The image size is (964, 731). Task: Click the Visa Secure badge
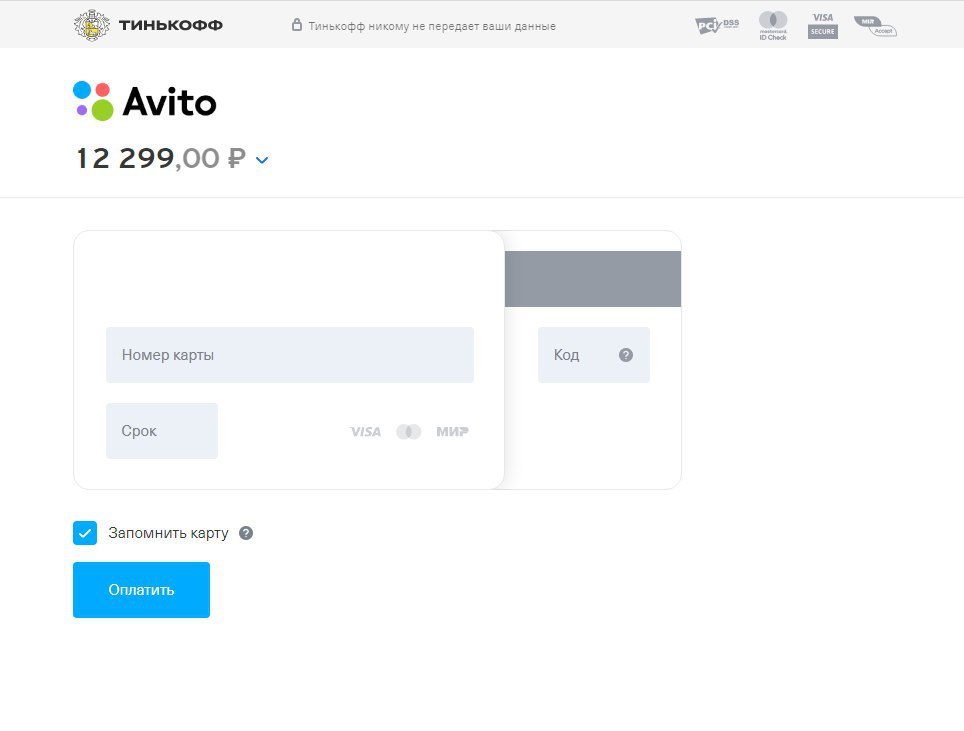823,26
